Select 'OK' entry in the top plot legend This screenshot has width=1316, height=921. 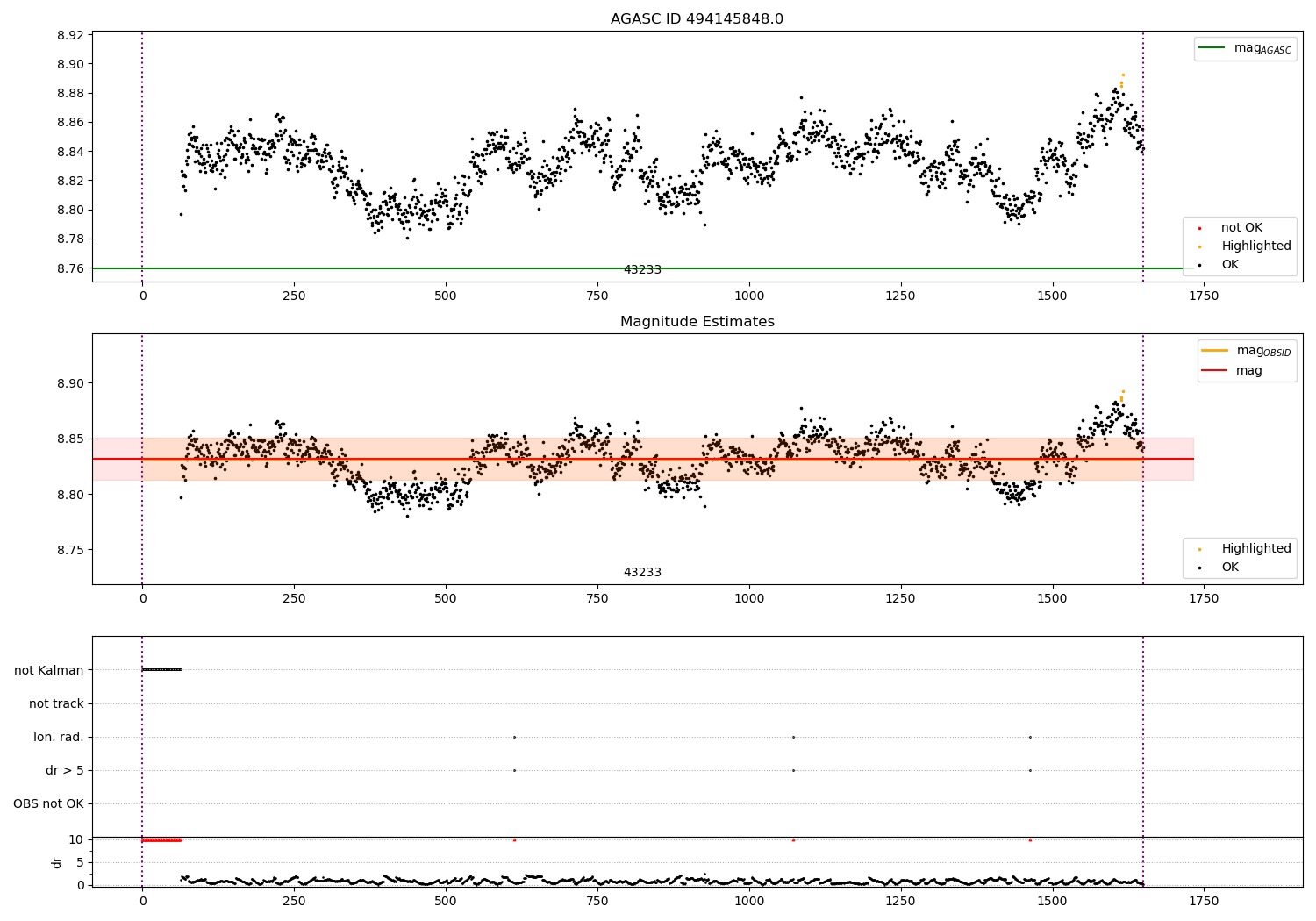point(1230,265)
